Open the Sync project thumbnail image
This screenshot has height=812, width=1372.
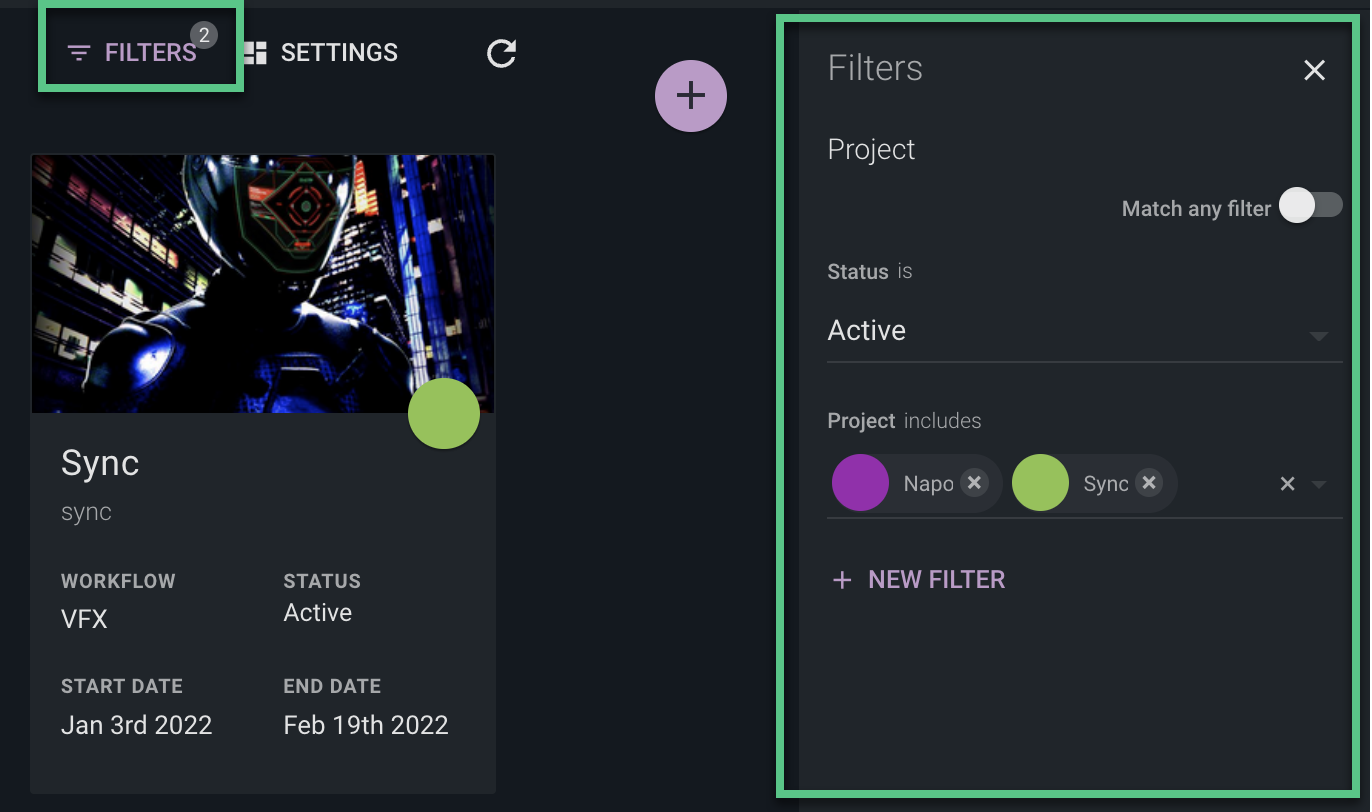(263, 283)
